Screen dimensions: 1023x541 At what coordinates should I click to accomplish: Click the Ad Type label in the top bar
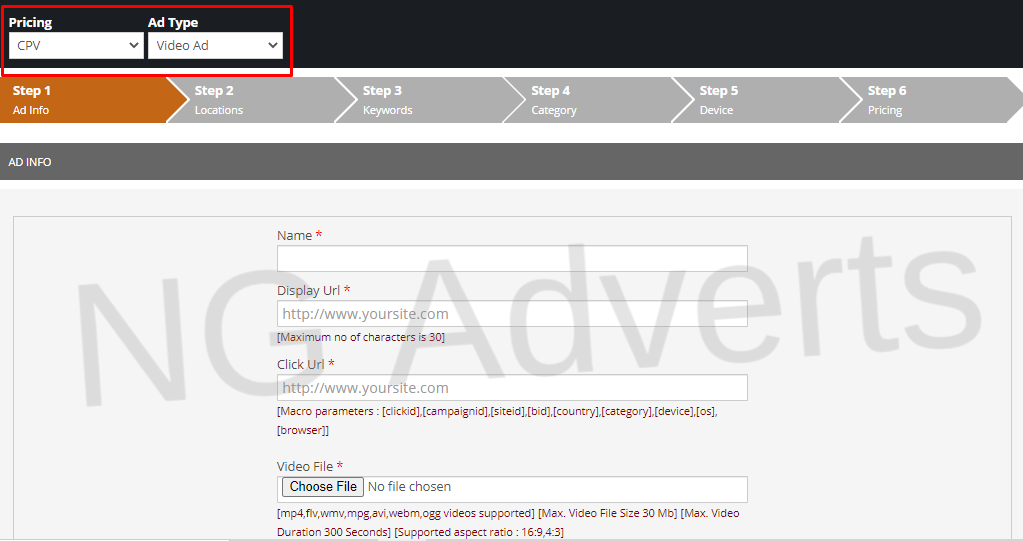pos(173,22)
